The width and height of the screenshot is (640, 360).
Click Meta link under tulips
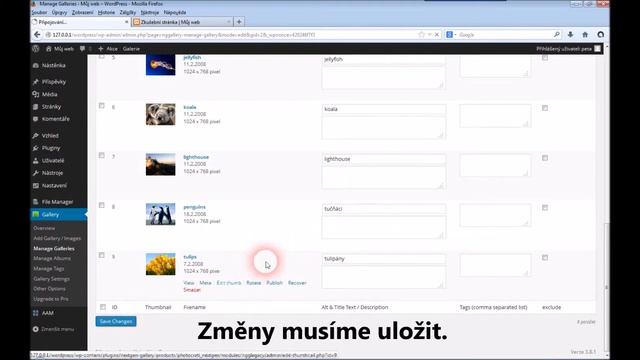[x=205, y=282]
